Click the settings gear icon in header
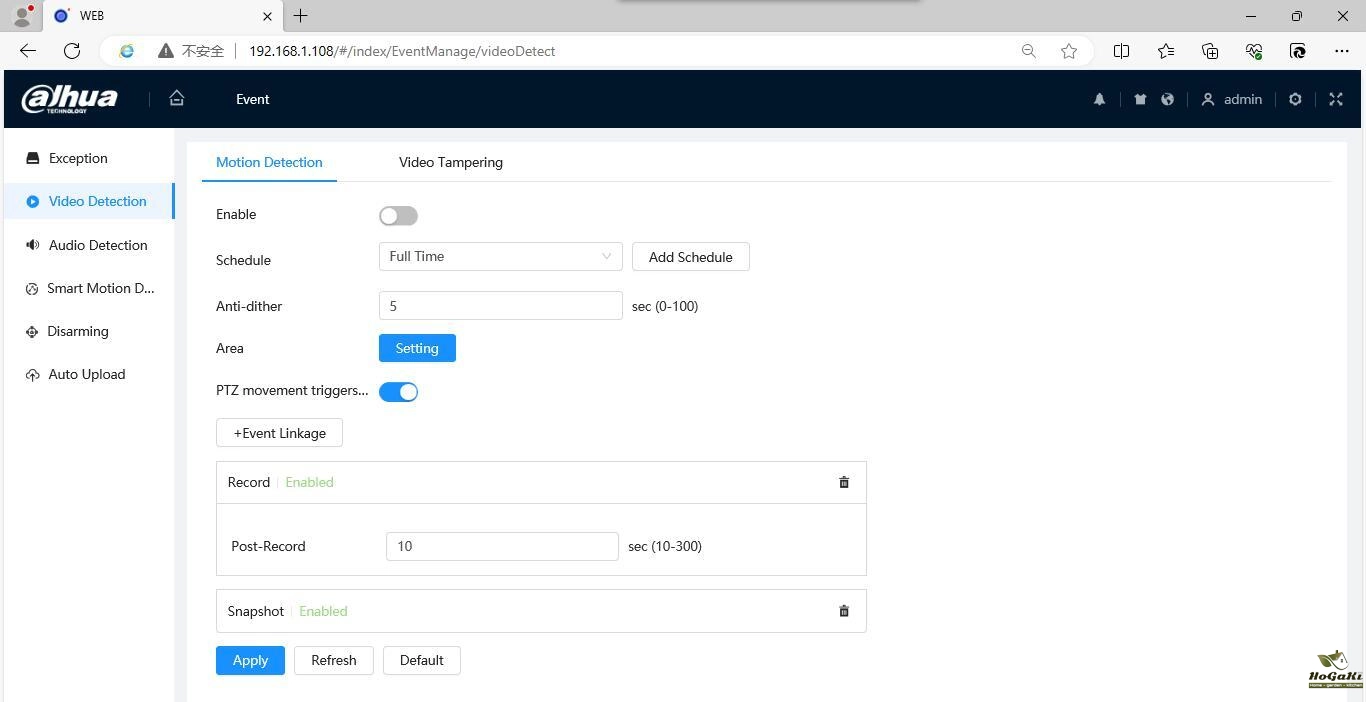Image resolution: width=1366 pixels, height=702 pixels. click(1295, 99)
